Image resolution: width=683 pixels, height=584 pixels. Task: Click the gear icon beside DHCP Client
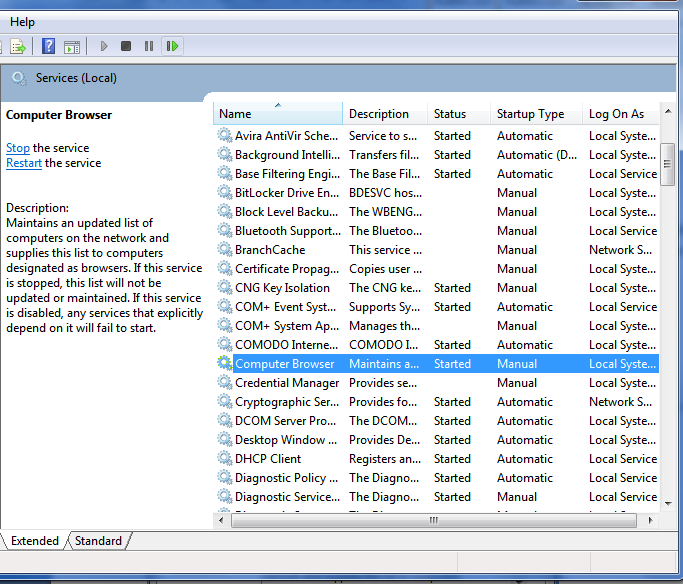(x=225, y=459)
